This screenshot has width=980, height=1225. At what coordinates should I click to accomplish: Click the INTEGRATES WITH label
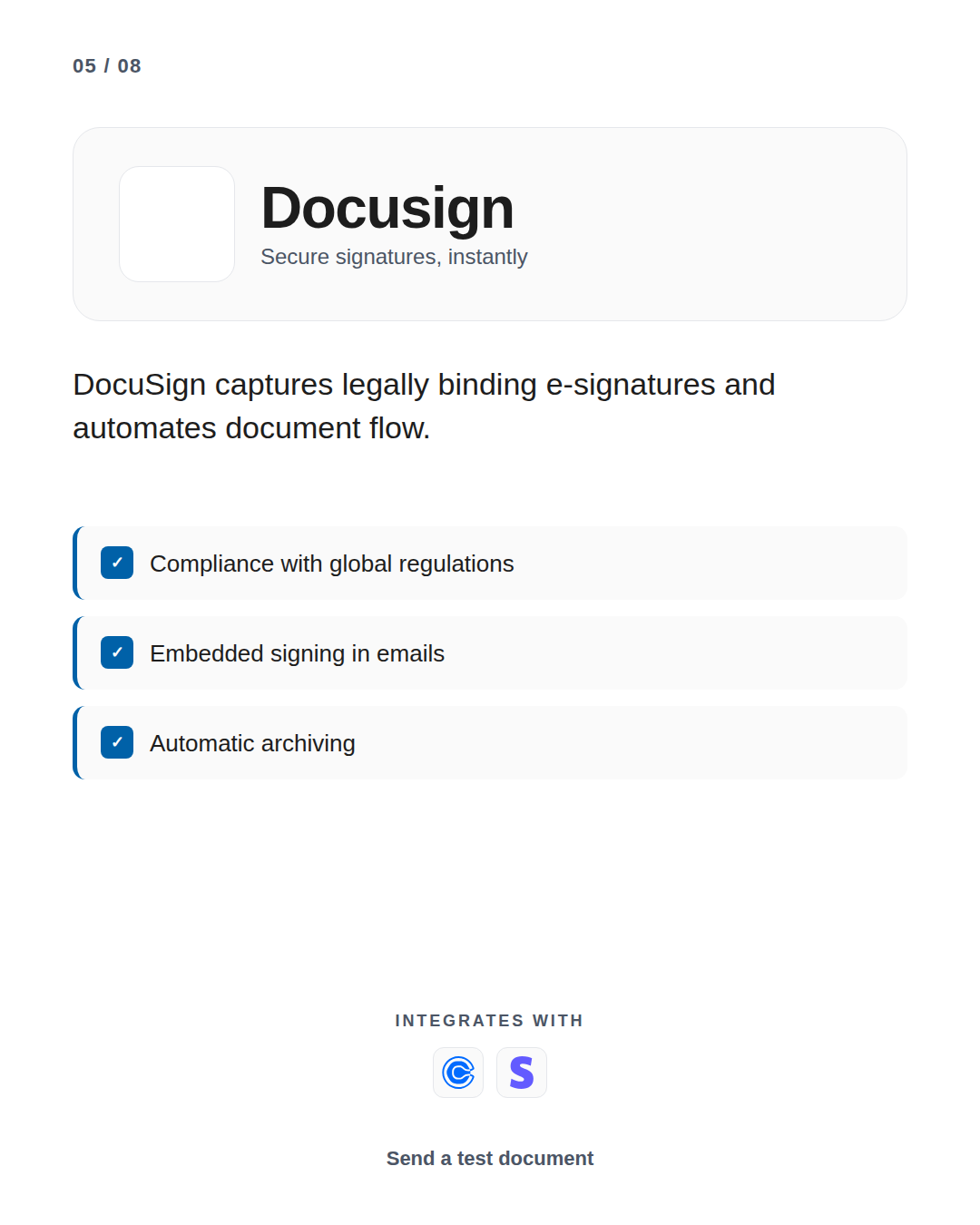pos(489,1021)
